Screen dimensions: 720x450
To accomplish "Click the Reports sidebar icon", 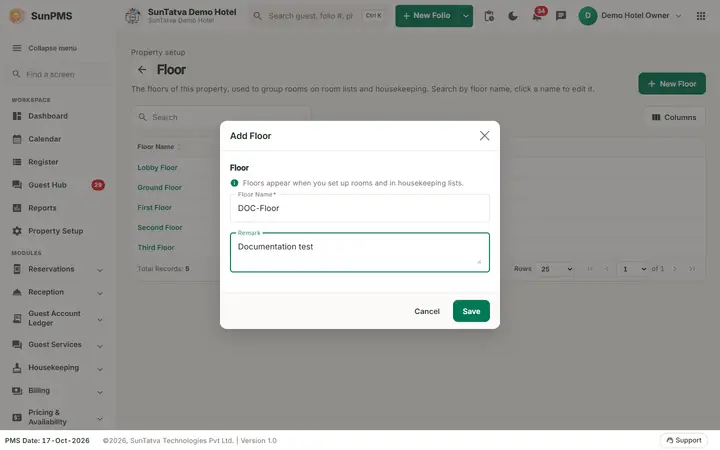I will coord(17,208).
